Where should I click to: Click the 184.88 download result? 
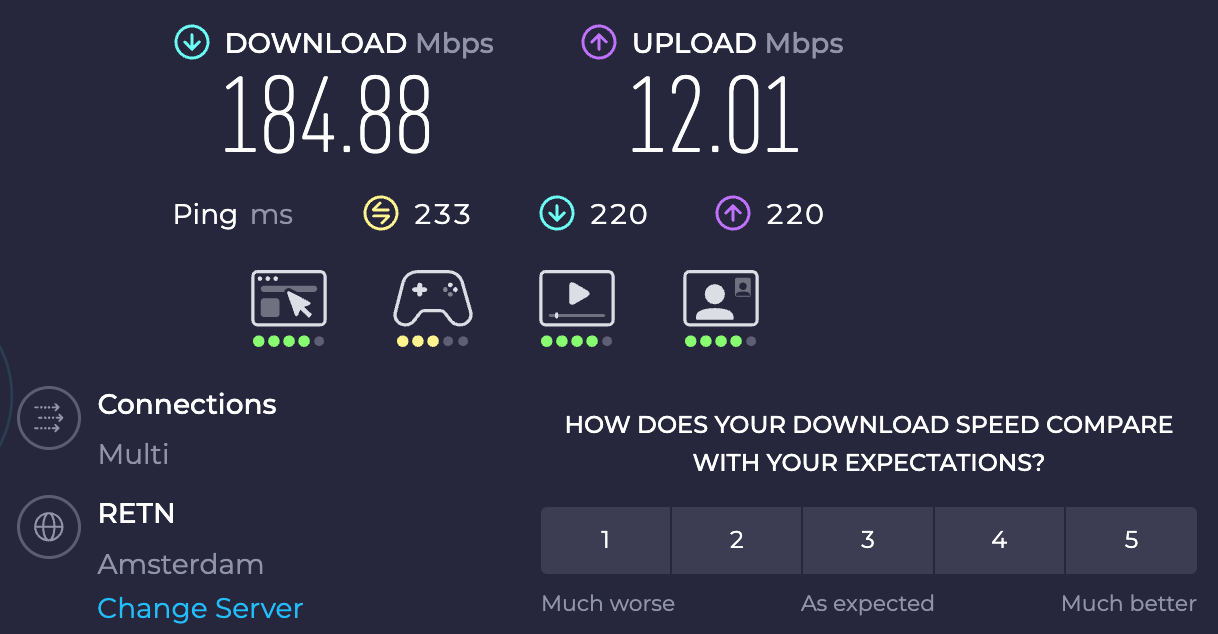(x=327, y=114)
